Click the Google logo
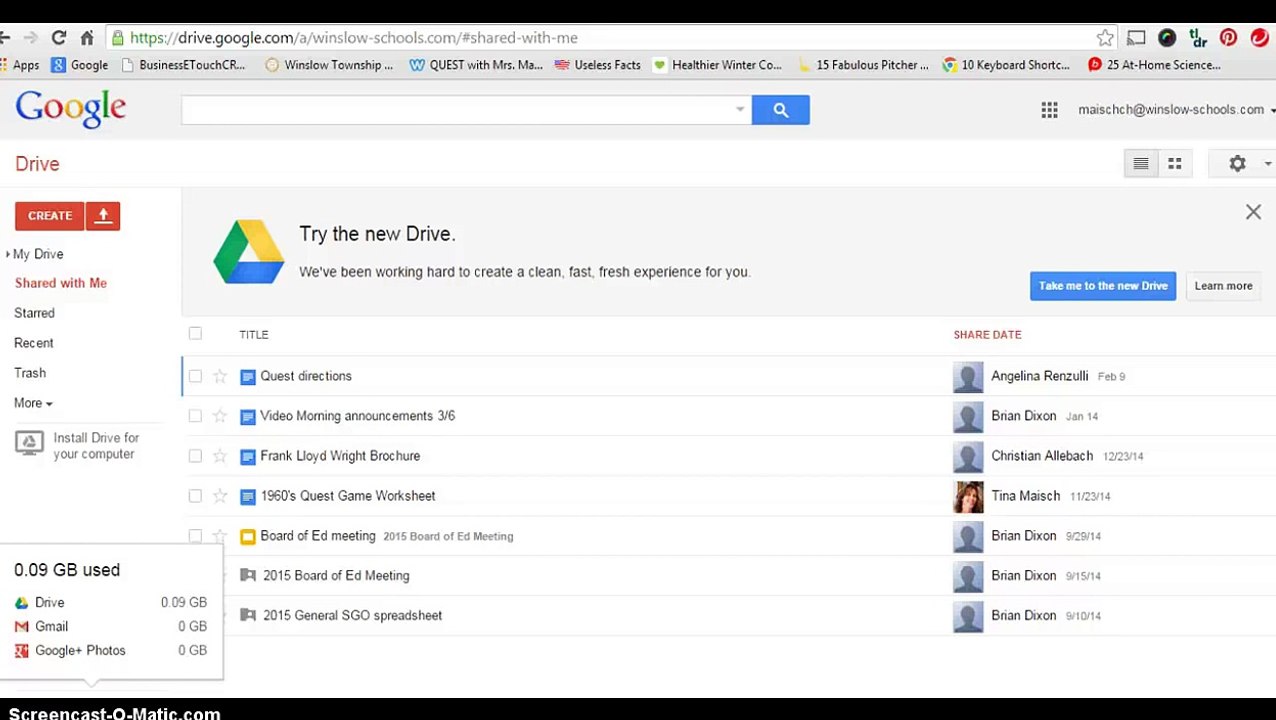This screenshot has width=1276, height=720. coord(71,109)
